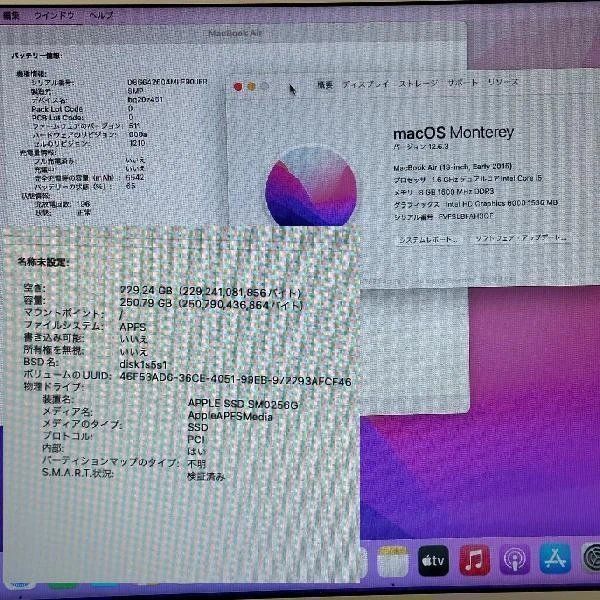The width and height of the screenshot is (600, 600).
Task: Open the サポート tab
Action: click(463, 83)
